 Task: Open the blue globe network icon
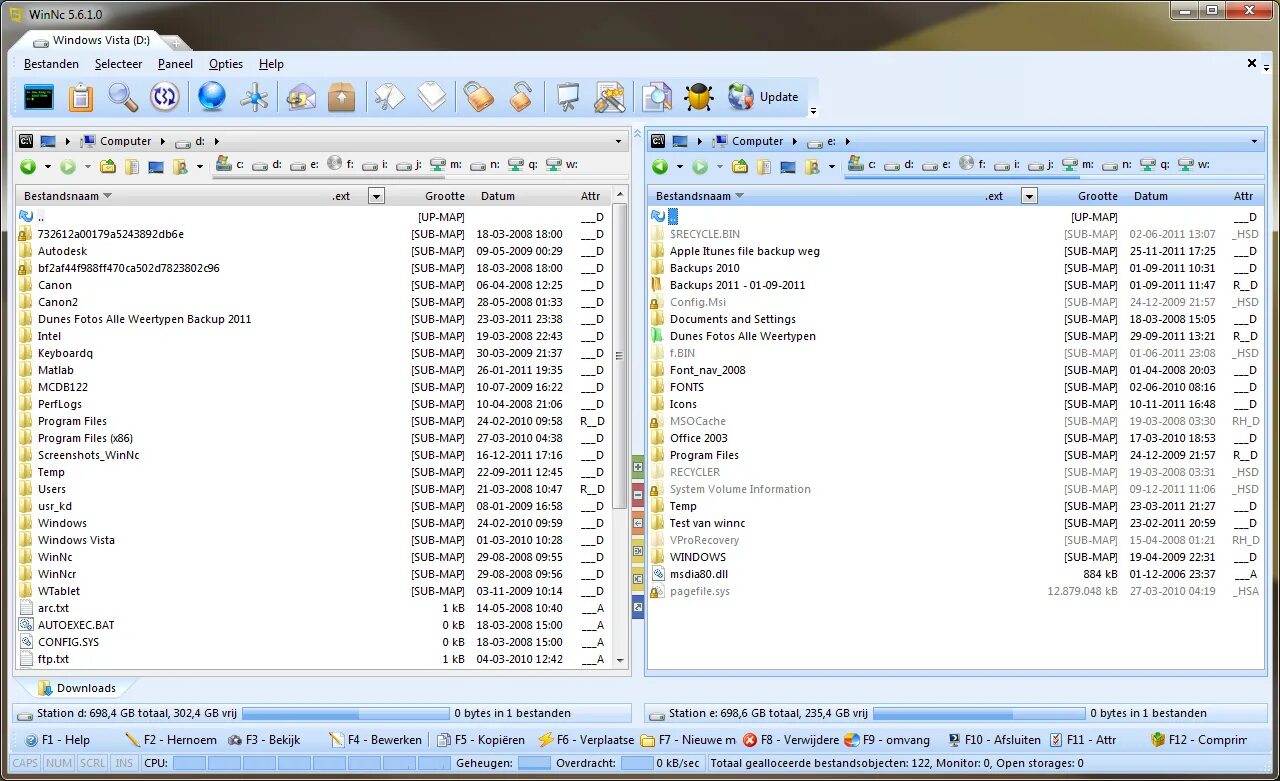coord(212,97)
